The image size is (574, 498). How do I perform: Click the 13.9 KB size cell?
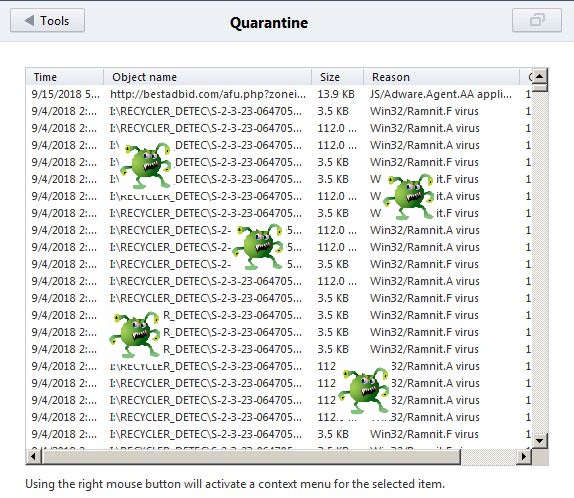tap(336, 94)
